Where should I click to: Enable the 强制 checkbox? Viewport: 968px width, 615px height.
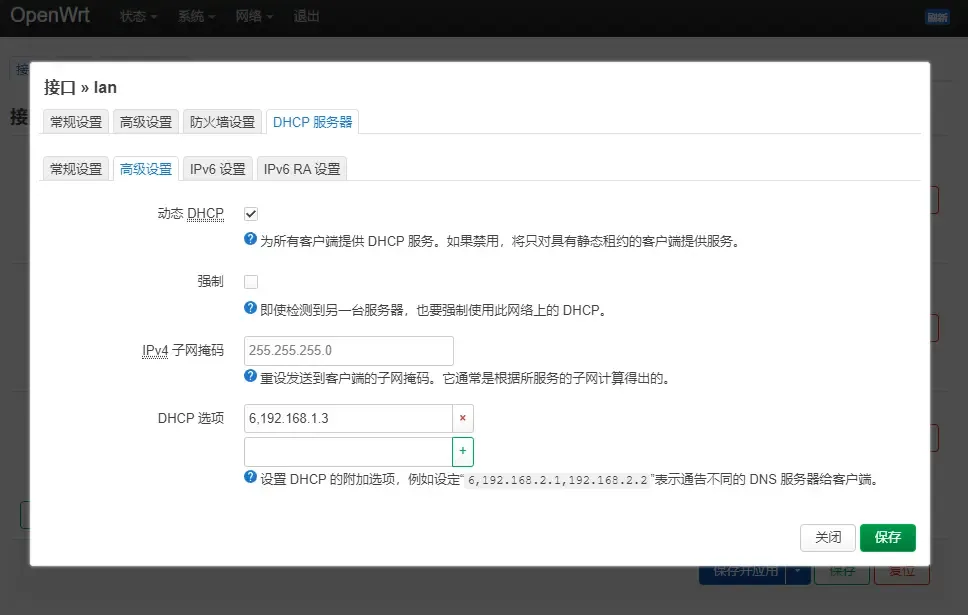(x=251, y=282)
